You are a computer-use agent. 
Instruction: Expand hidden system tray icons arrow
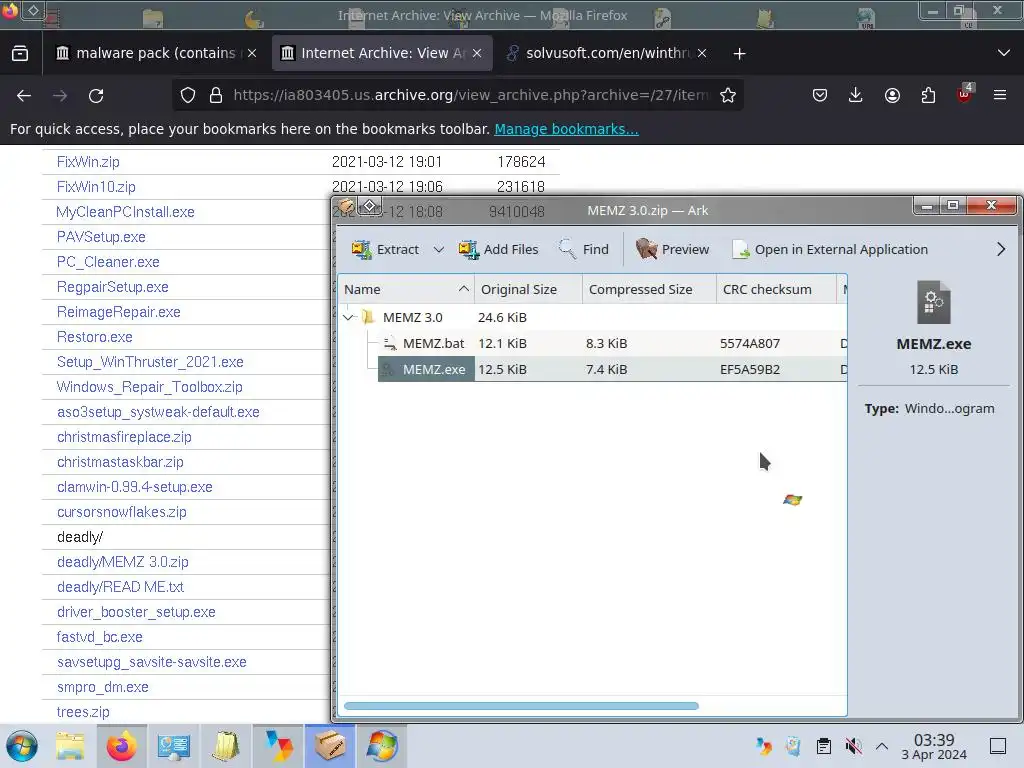click(882, 746)
